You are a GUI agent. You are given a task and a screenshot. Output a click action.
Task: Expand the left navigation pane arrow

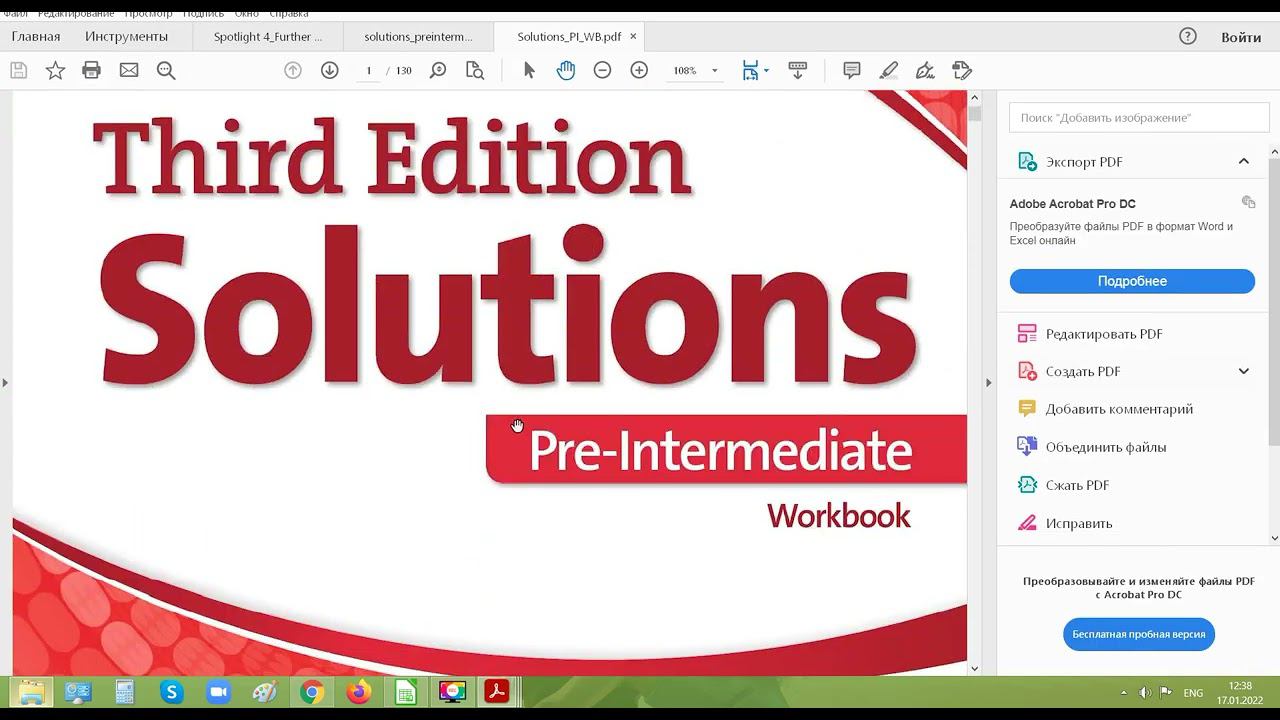(5, 383)
